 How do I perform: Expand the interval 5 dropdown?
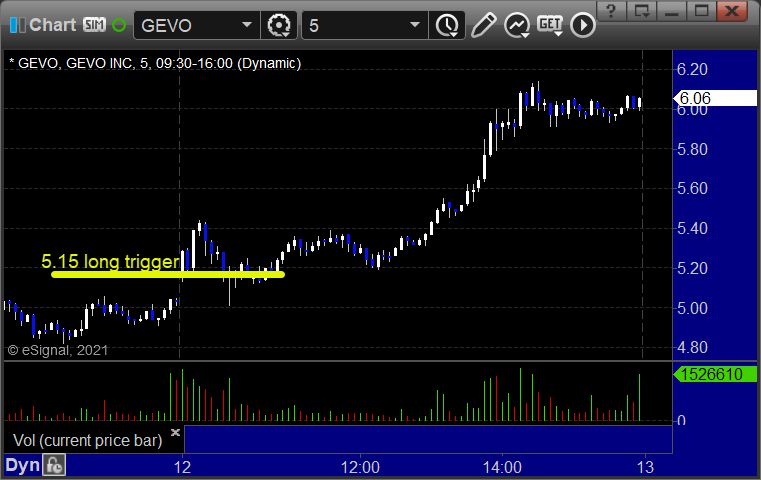(x=414, y=24)
